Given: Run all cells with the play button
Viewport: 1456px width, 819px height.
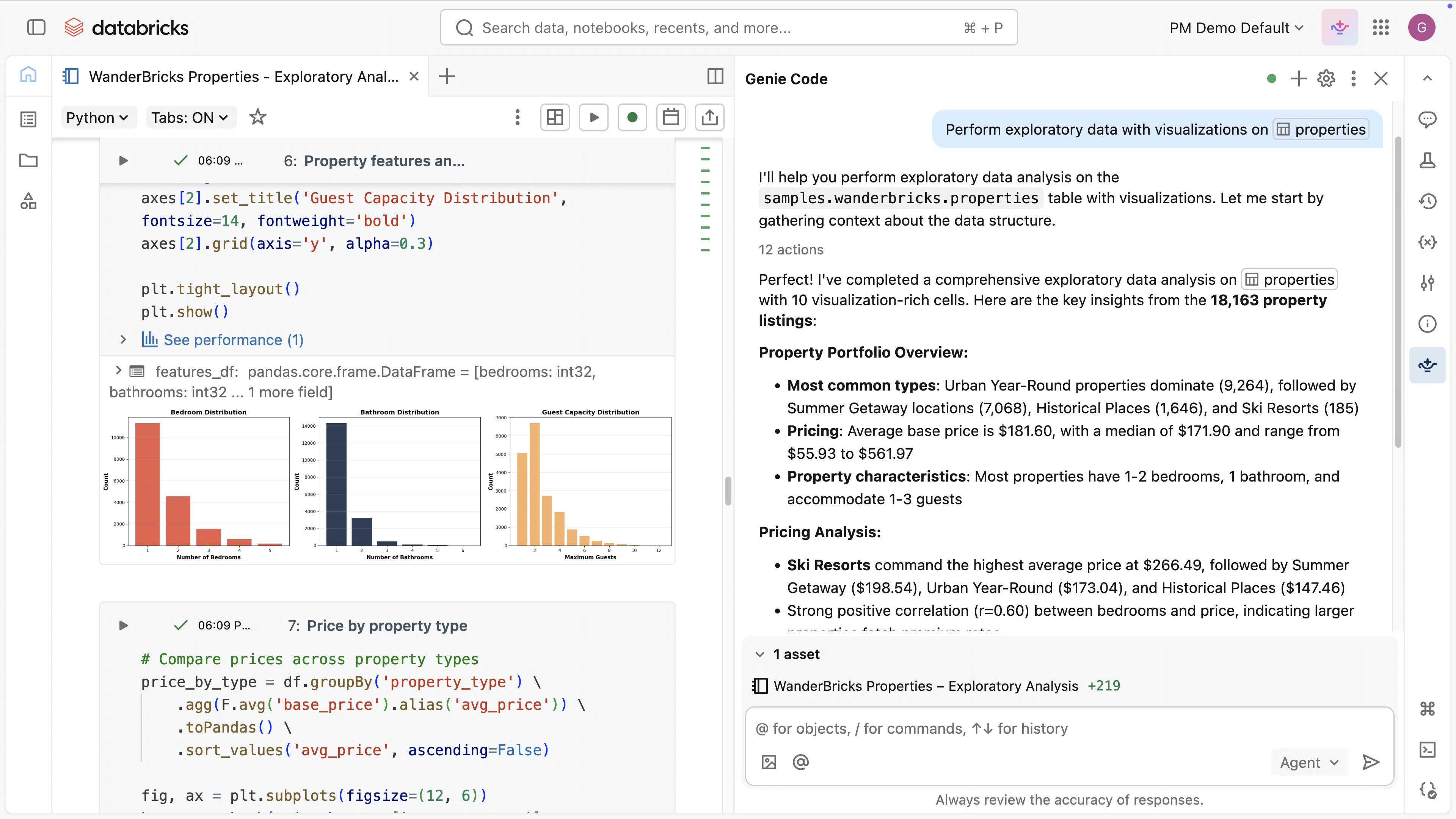Looking at the screenshot, I should (x=593, y=117).
